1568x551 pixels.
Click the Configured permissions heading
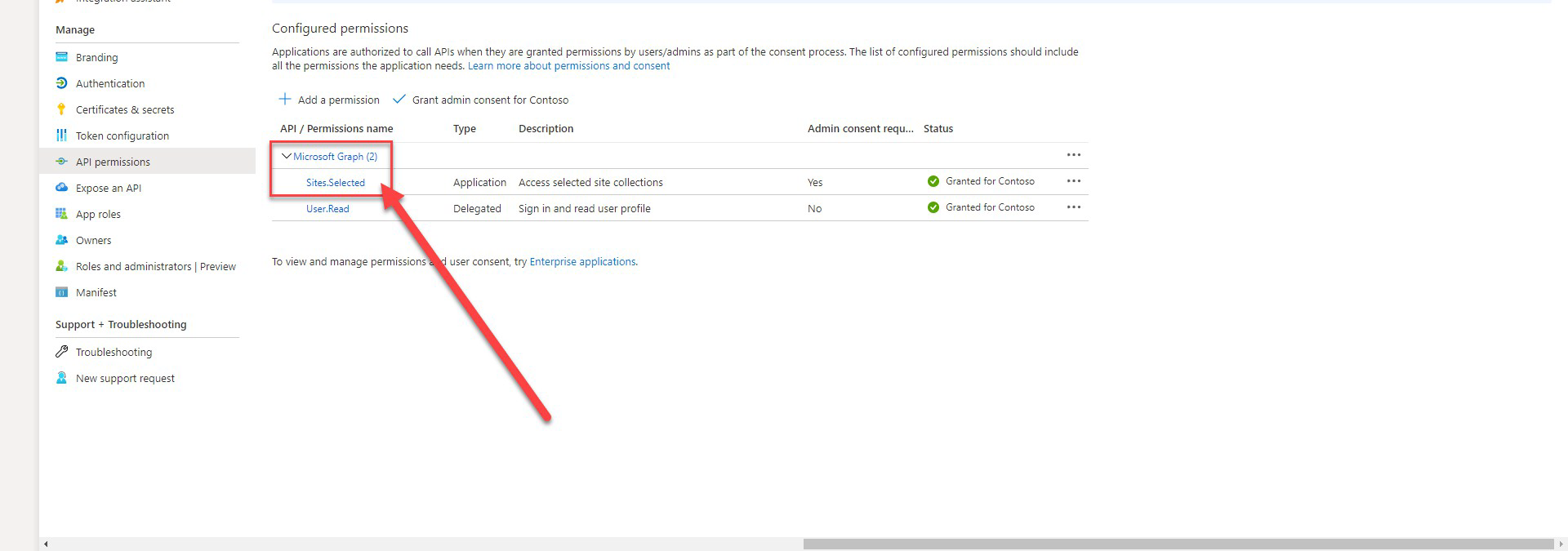[340, 29]
